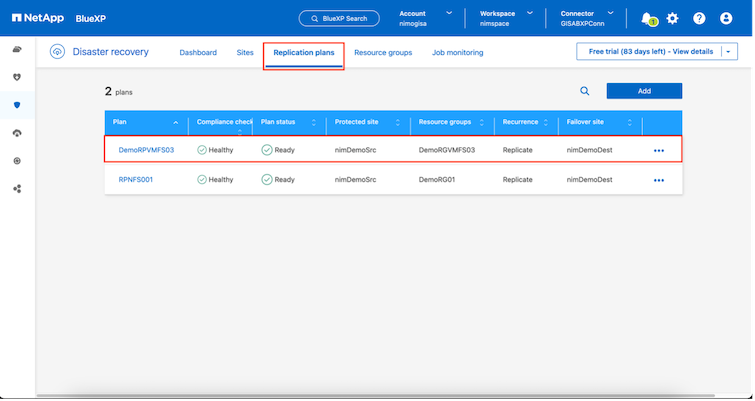
Task: Open the DemoRPVMFS03 plan link
Action: coord(147,150)
